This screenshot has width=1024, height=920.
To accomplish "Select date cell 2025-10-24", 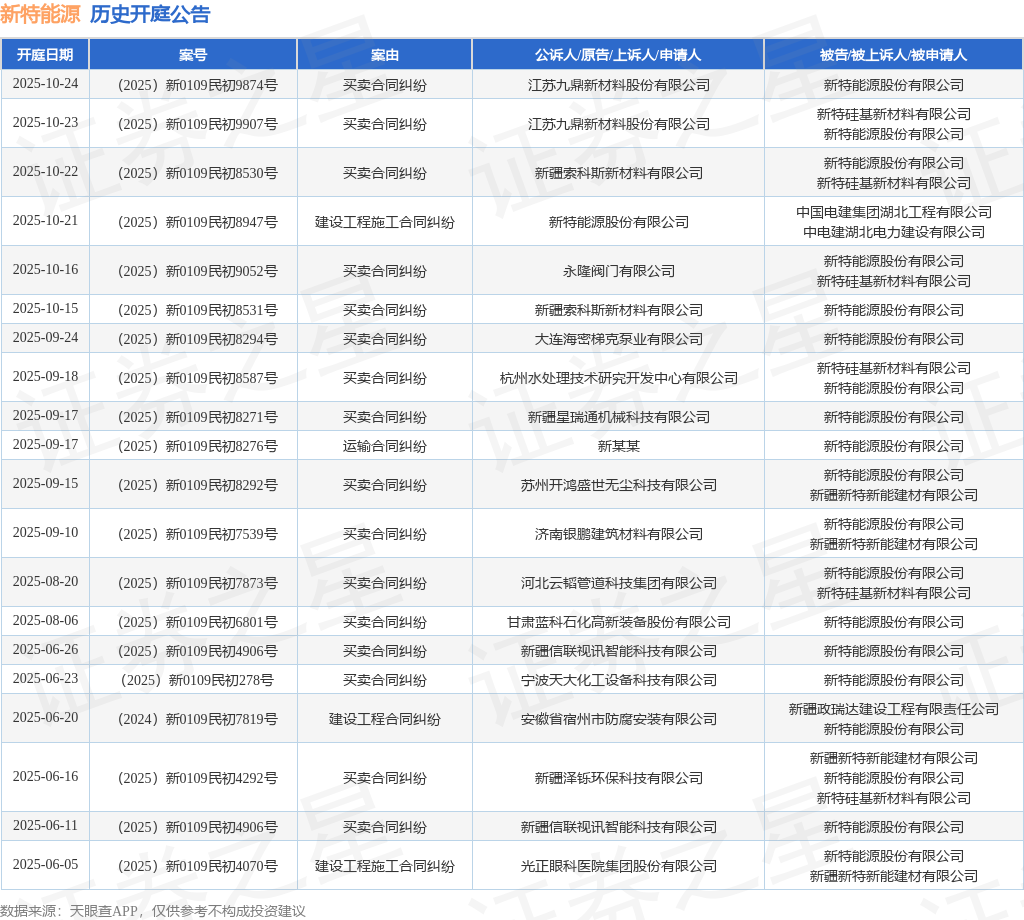I will (x=45, y=84).
